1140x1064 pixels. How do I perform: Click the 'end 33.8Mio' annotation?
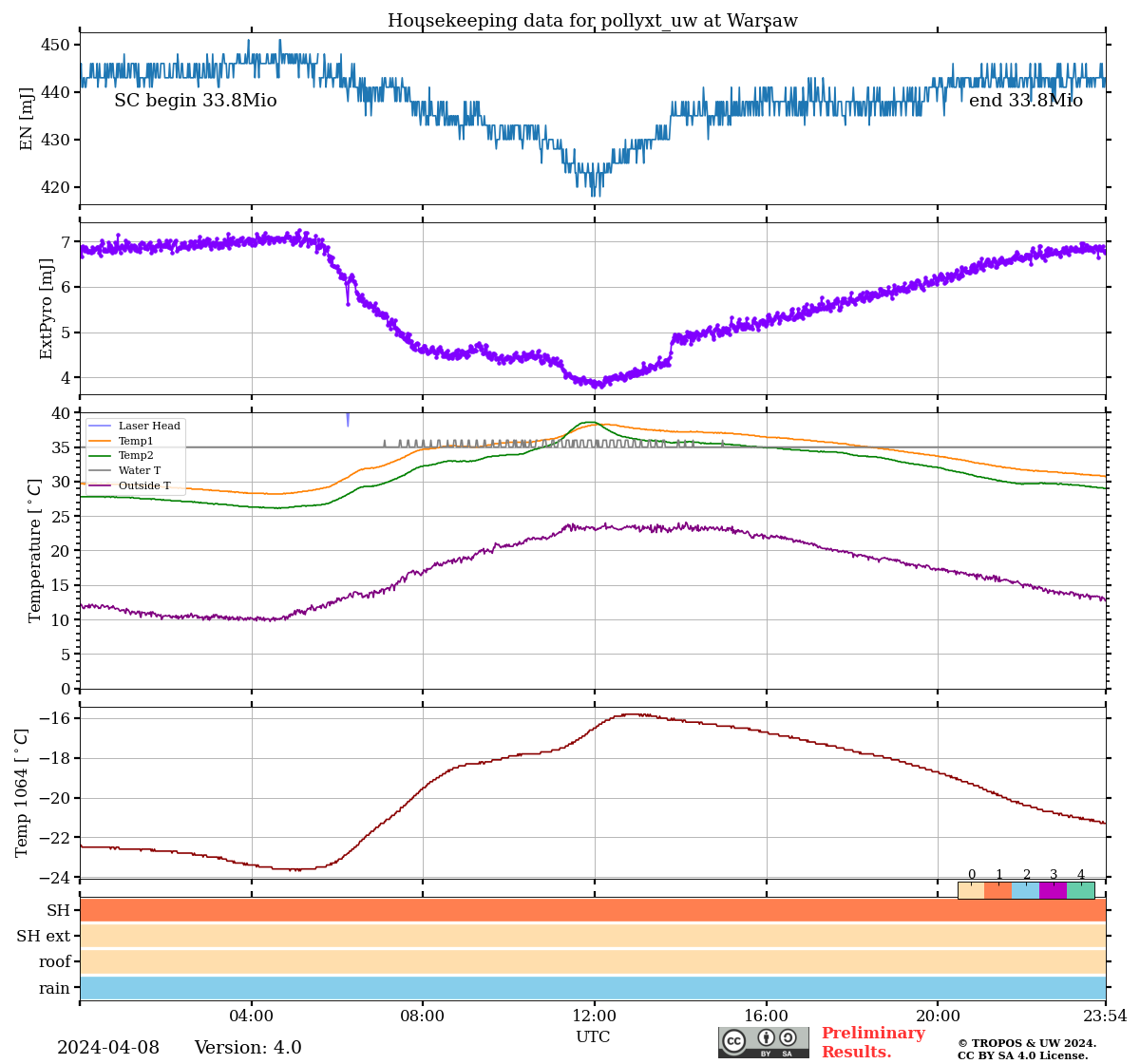1026,101
